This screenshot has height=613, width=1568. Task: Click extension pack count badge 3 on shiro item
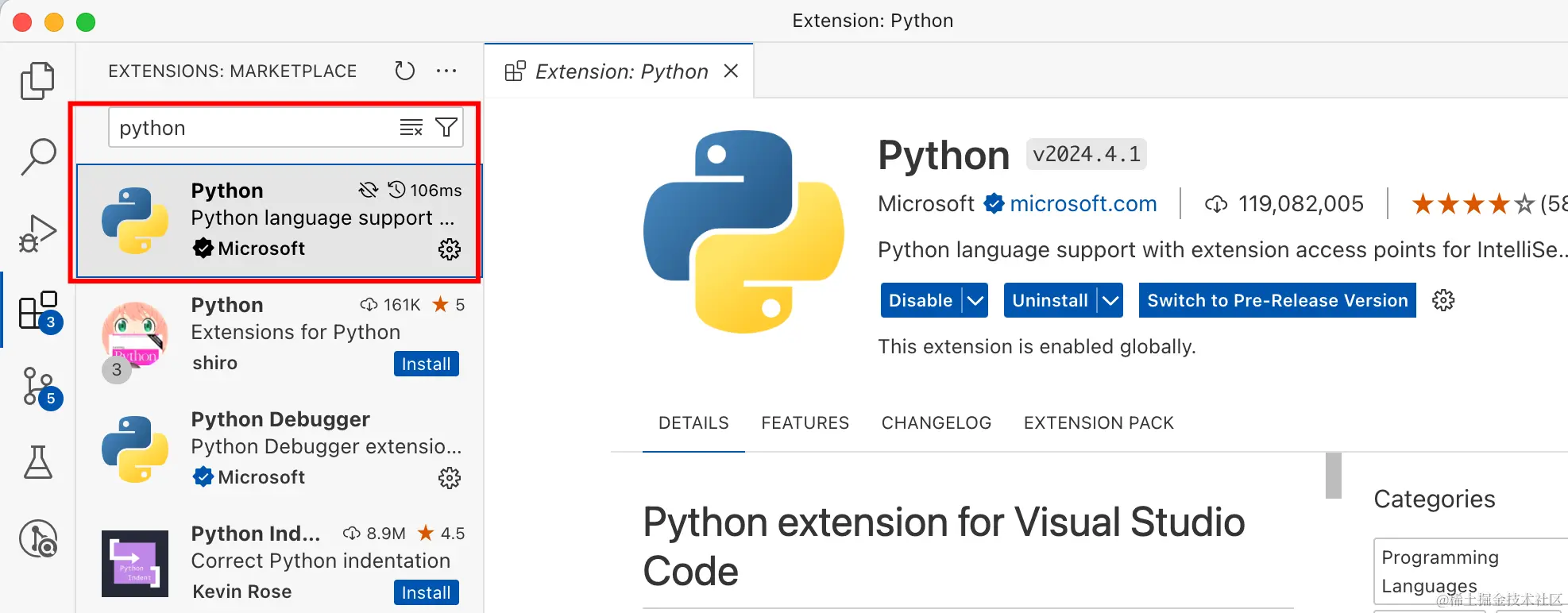click(117, 369)
